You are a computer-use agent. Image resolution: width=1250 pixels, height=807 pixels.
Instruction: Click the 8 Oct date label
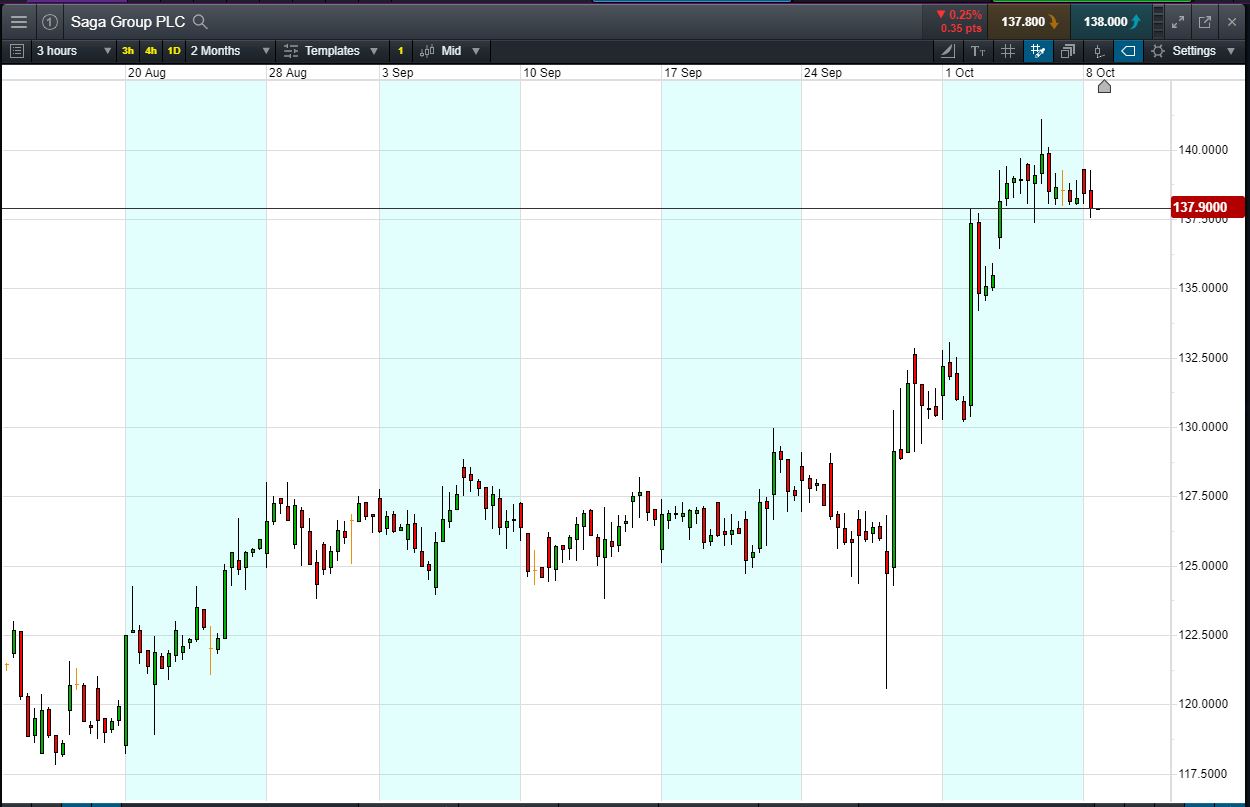1100,72
